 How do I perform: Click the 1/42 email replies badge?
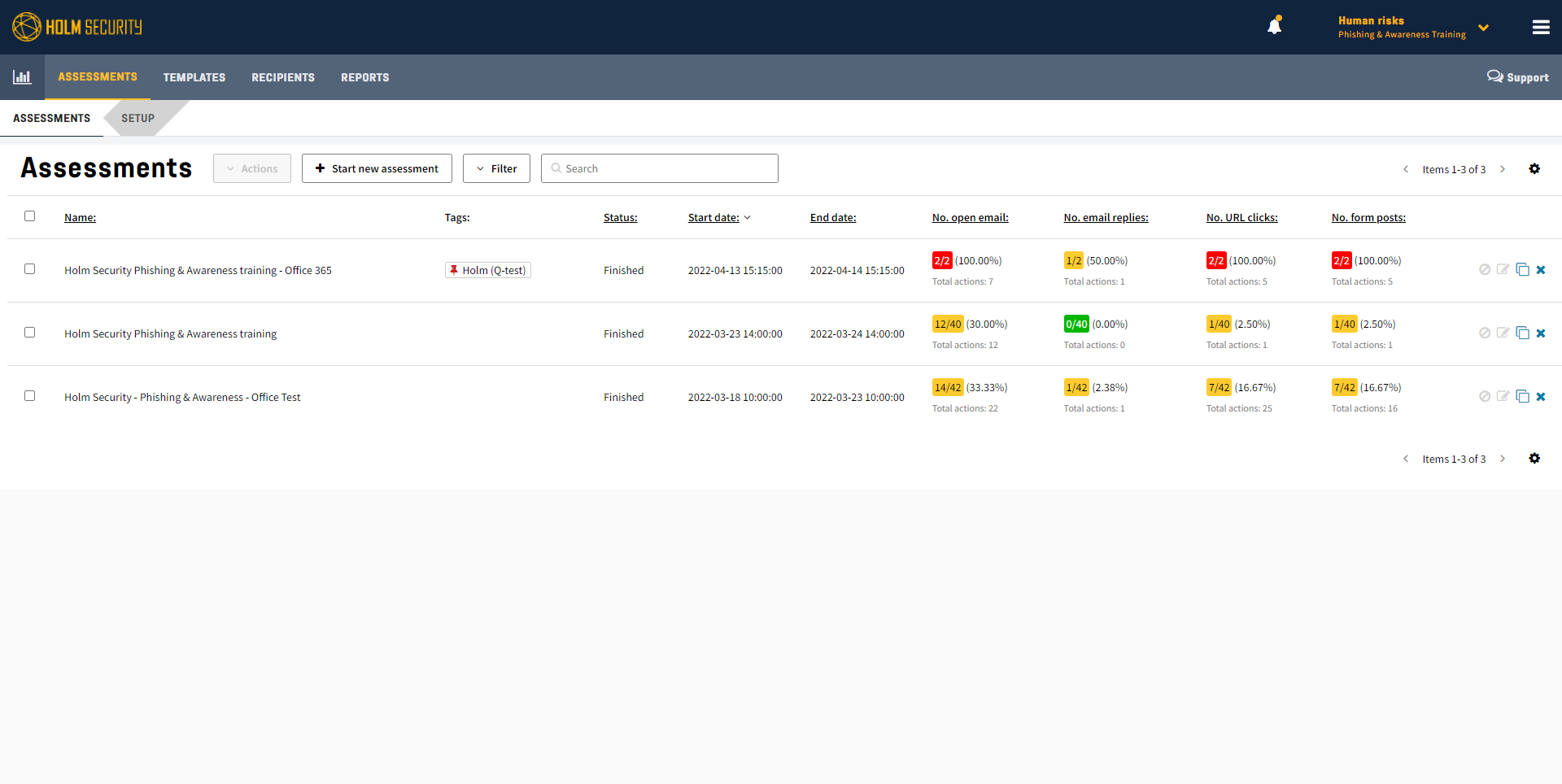tap(1076, 387)
